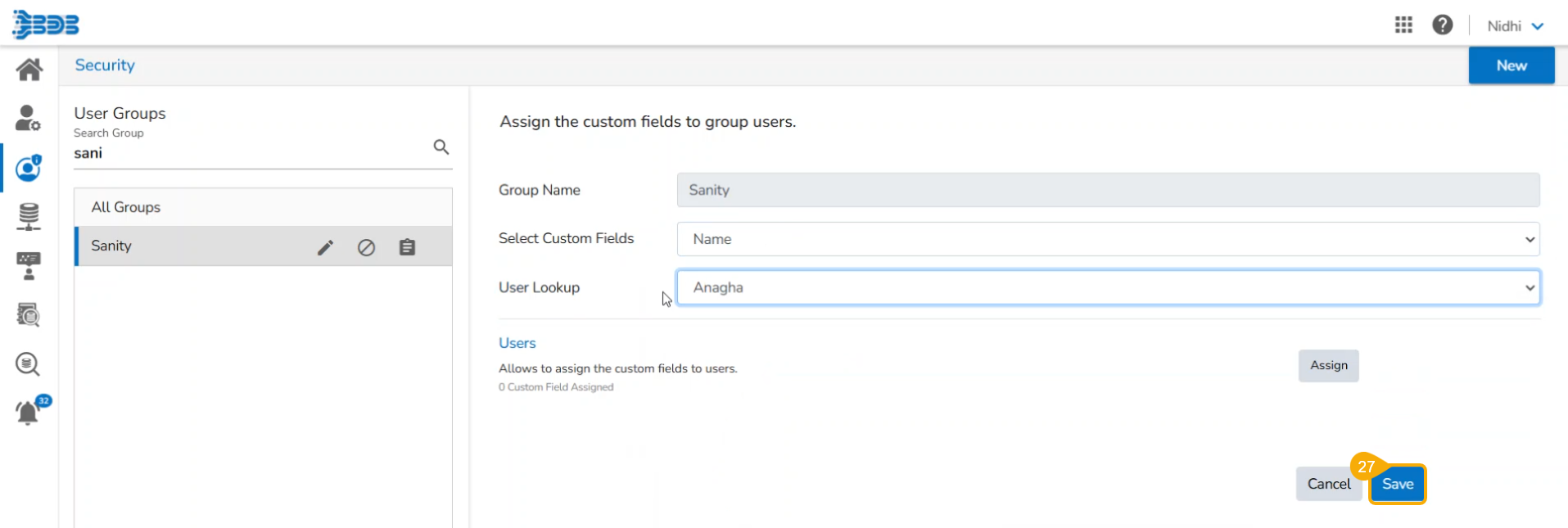1568x528 pixels.
Task: Open the data store icon in sidebar
Action: click(x=29, y=217)
